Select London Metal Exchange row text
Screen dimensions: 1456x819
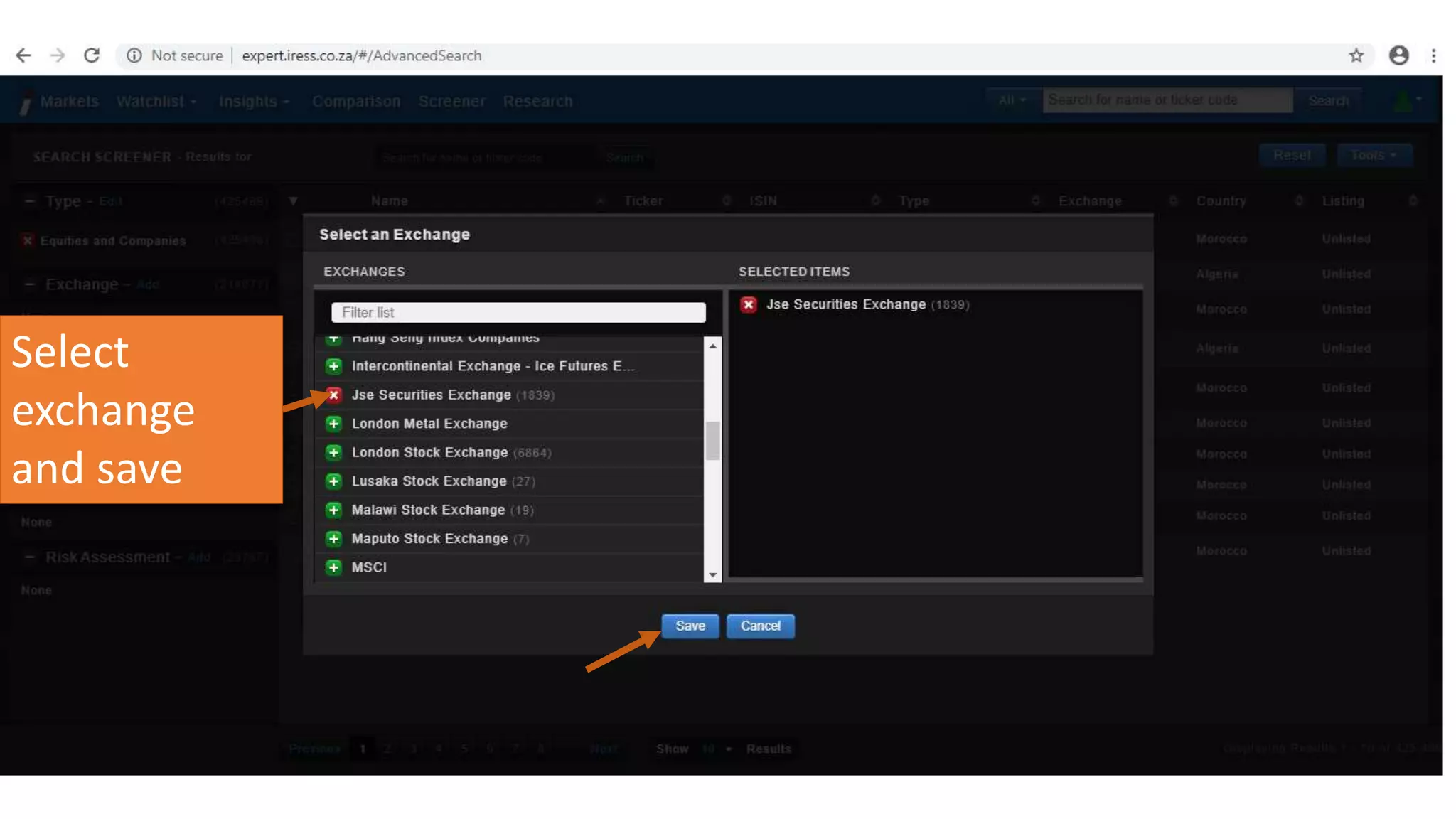[429, 424]
